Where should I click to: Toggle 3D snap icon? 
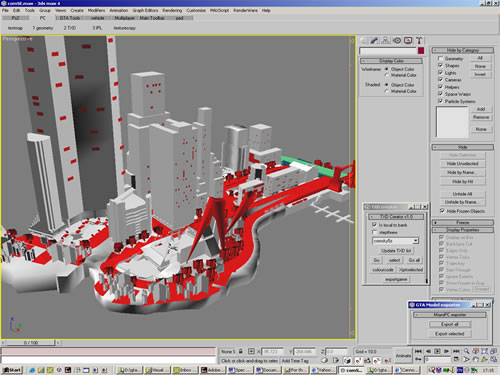pyautogui.click(x=358, y=360)
